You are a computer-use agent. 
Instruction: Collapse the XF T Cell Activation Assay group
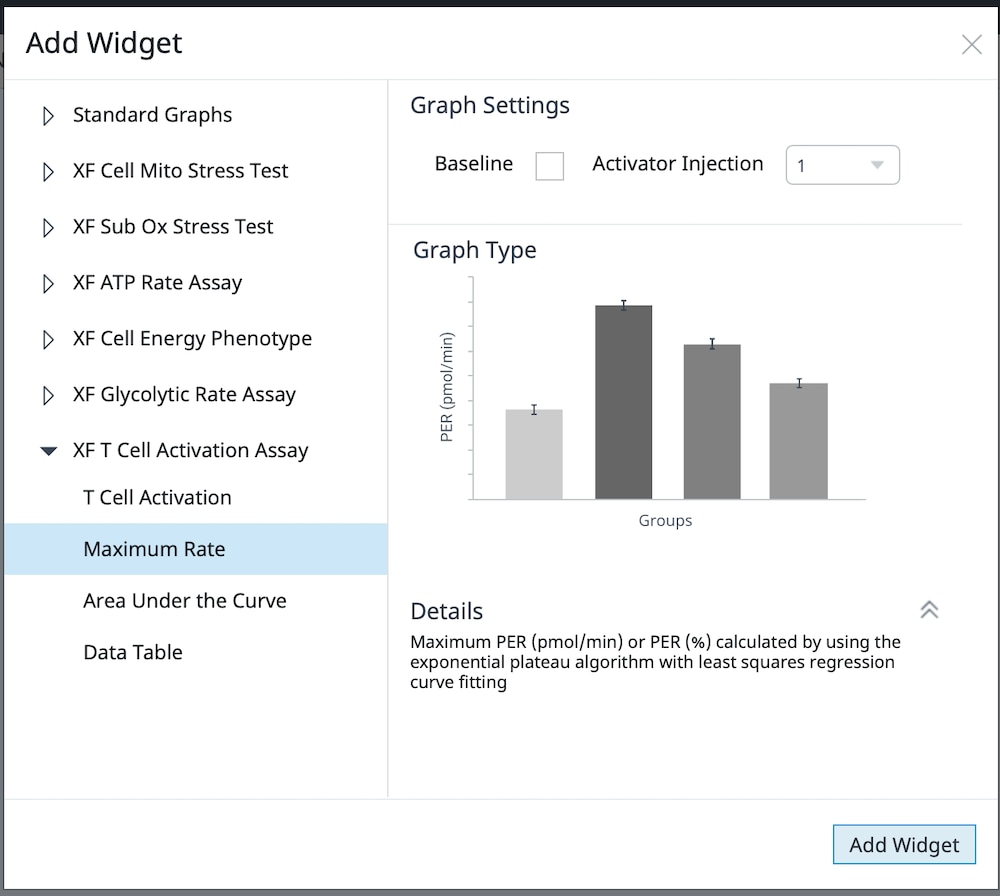point(48,452)
